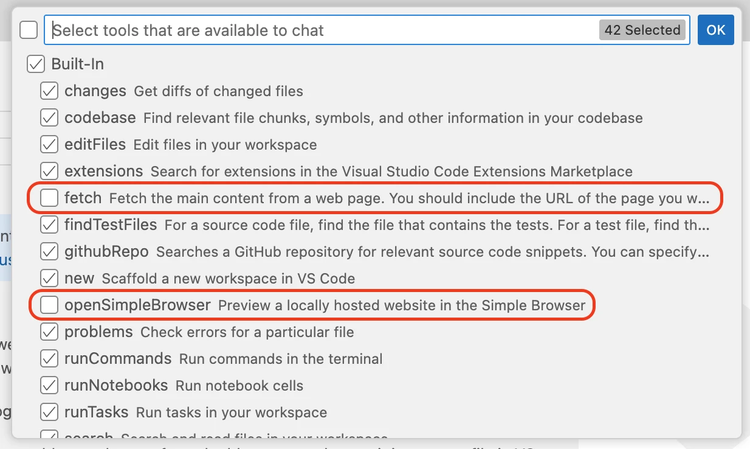The height and width of the screenshot is (449, 750).
Task: Click the OK button
Action: [x=715, y=30]
